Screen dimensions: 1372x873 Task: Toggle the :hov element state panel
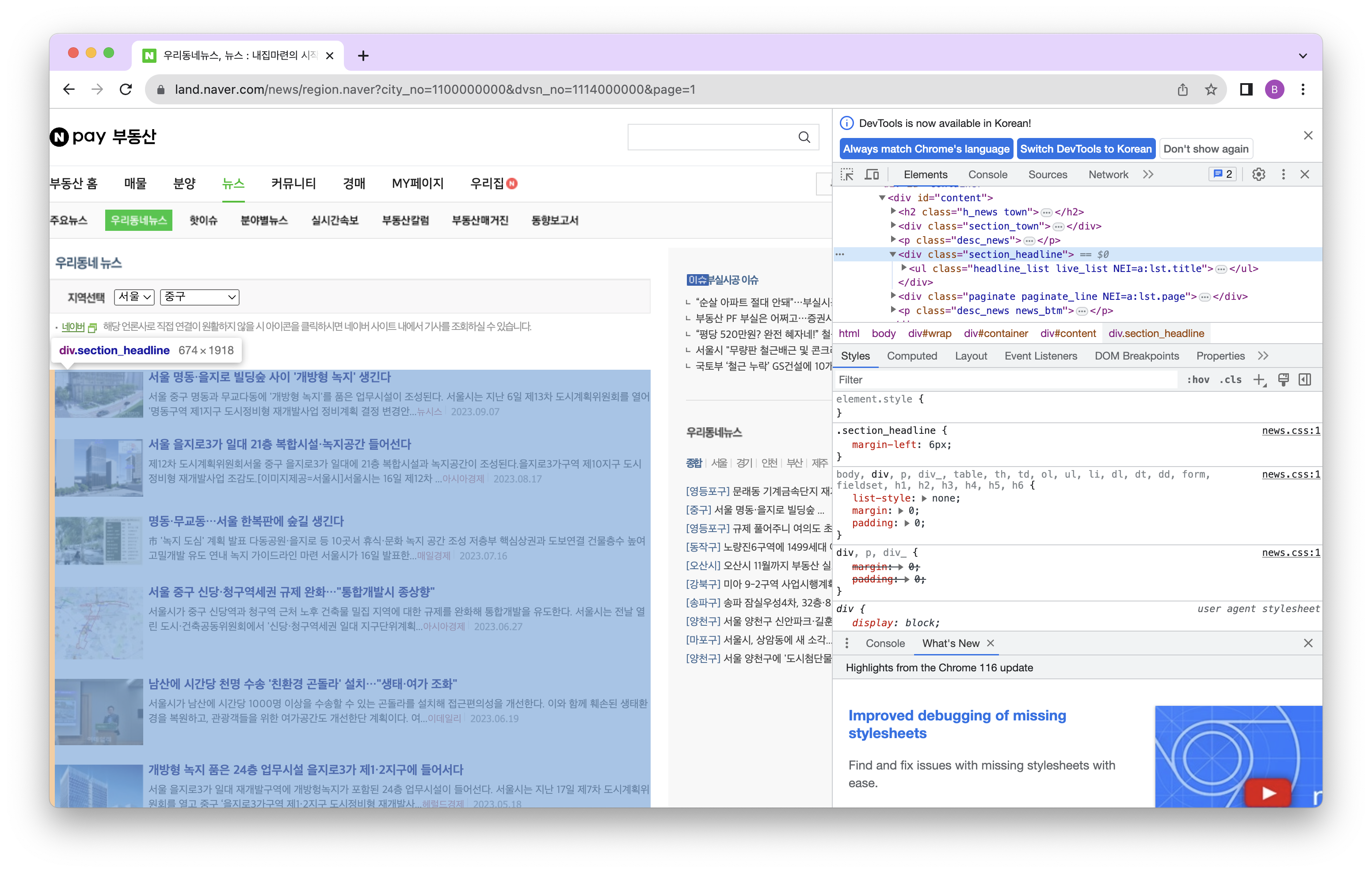[1198, 380]
